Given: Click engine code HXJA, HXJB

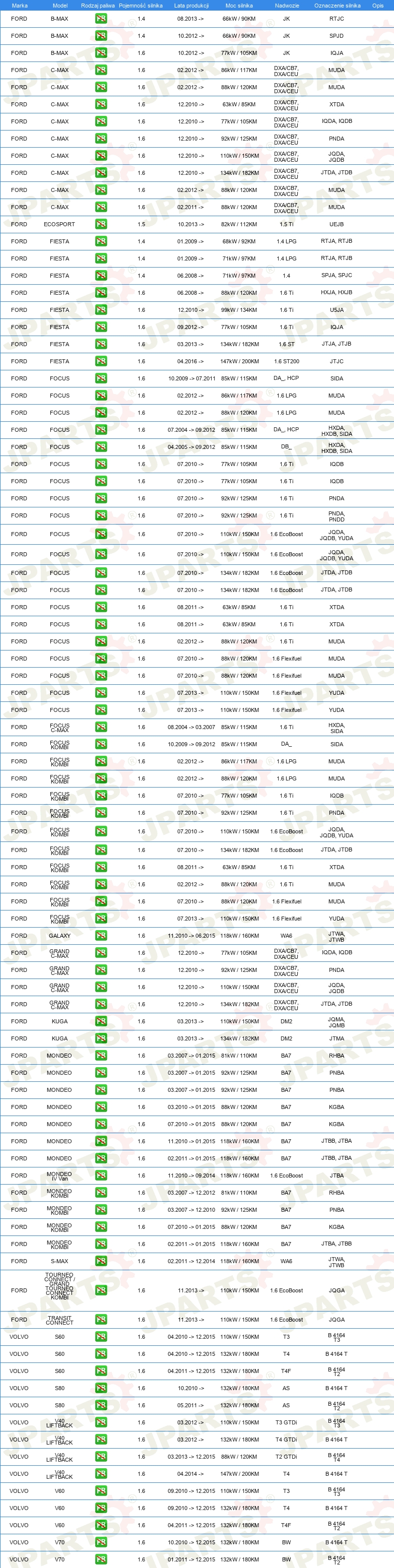Looking at the screenshot, I should click(337, 292).
